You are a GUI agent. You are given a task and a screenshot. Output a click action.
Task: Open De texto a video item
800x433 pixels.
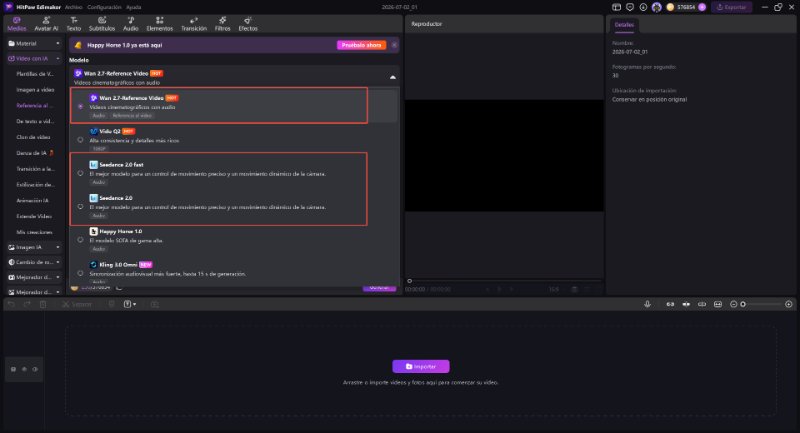tap(35, 121)
